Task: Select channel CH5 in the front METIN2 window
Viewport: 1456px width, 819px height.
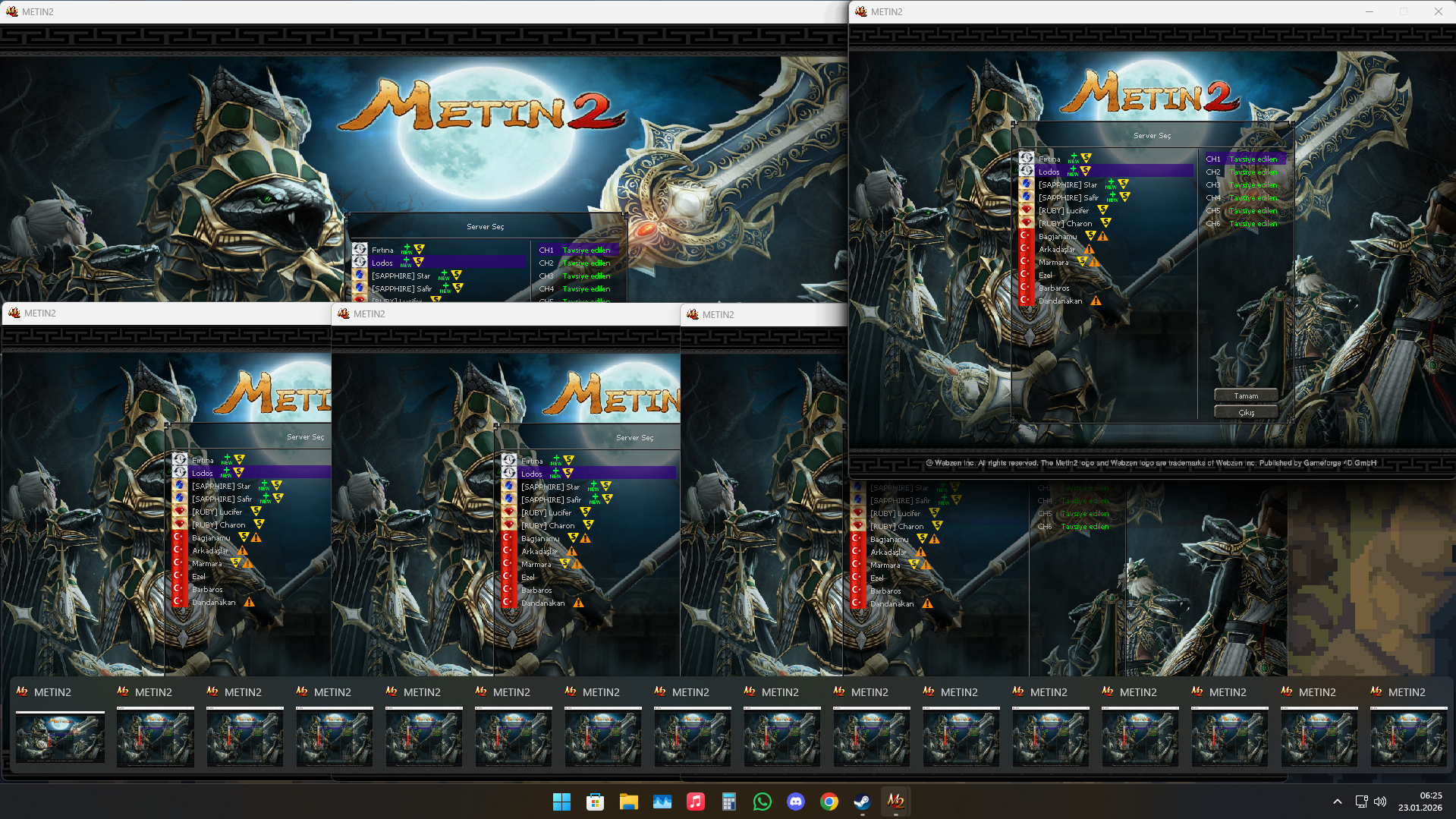Action: pos(1245,211)
